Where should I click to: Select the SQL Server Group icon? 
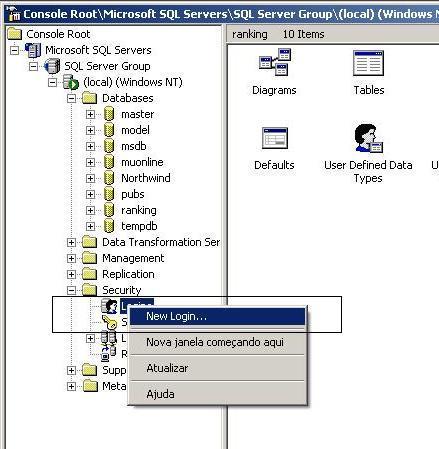pyautogui.click(x=52, y=66)
